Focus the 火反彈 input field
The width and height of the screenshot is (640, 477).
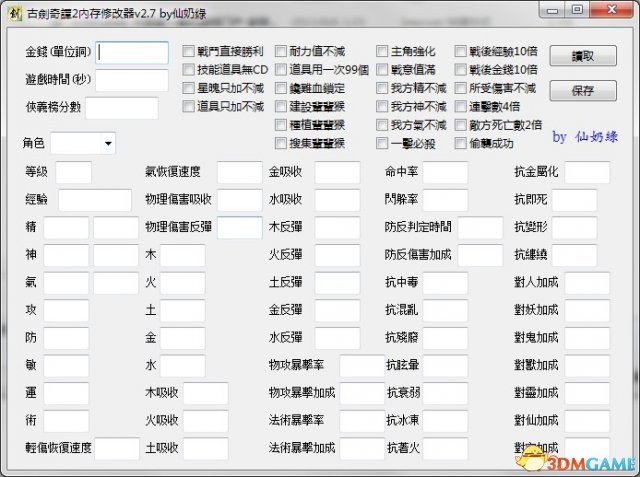pos(337,255)
